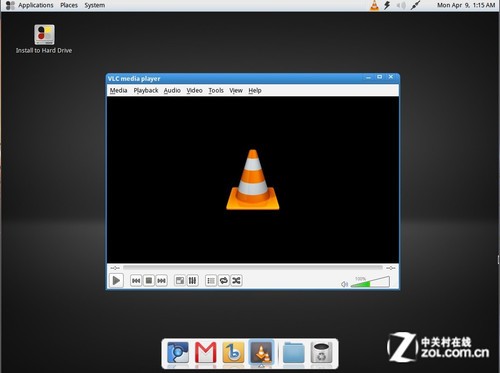Show extended settings equalizer icon
Image resolution: width=500 pixels, height=373 pixels.
192,281
